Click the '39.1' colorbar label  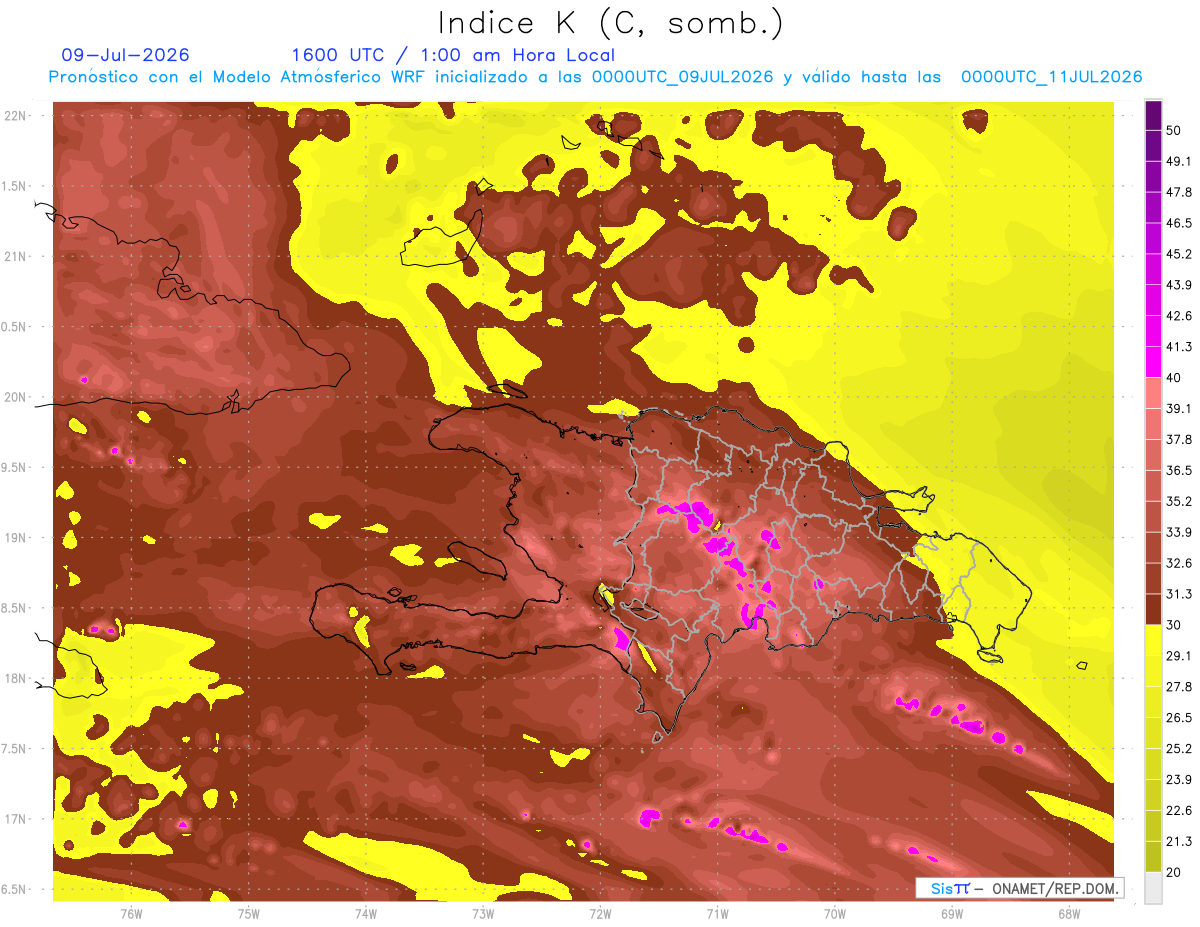pyautogui.click(x=1179, y=408)
